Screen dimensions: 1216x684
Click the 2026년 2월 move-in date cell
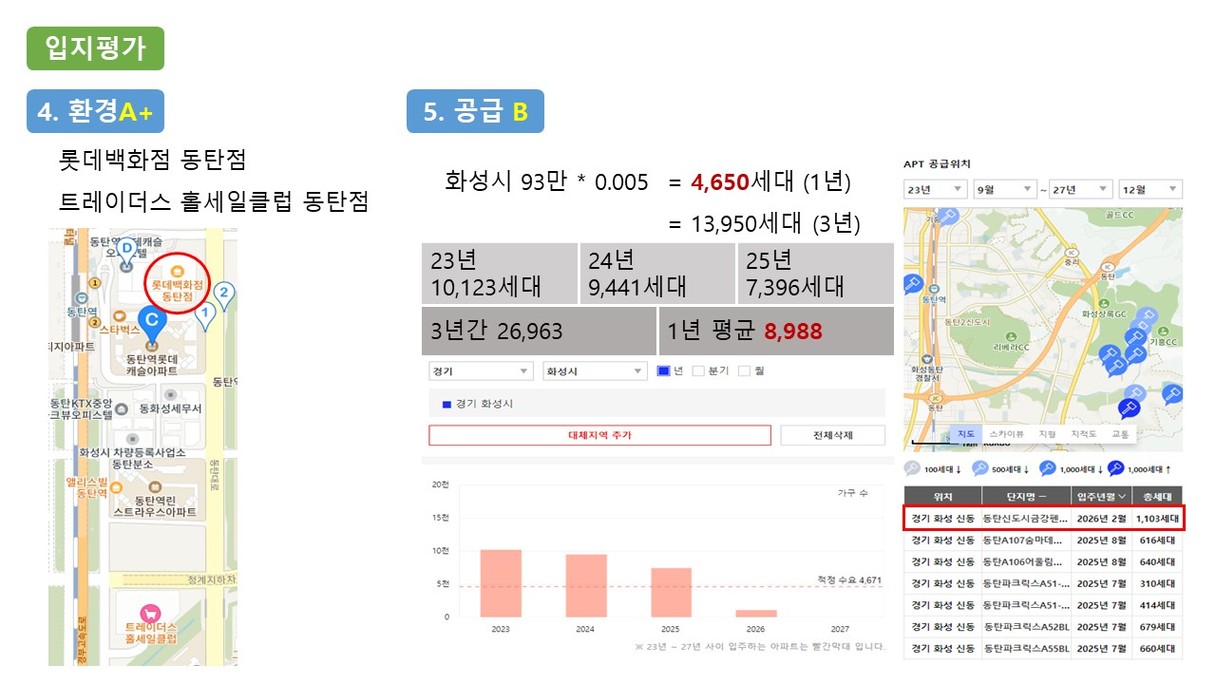tap(1101, 519)
